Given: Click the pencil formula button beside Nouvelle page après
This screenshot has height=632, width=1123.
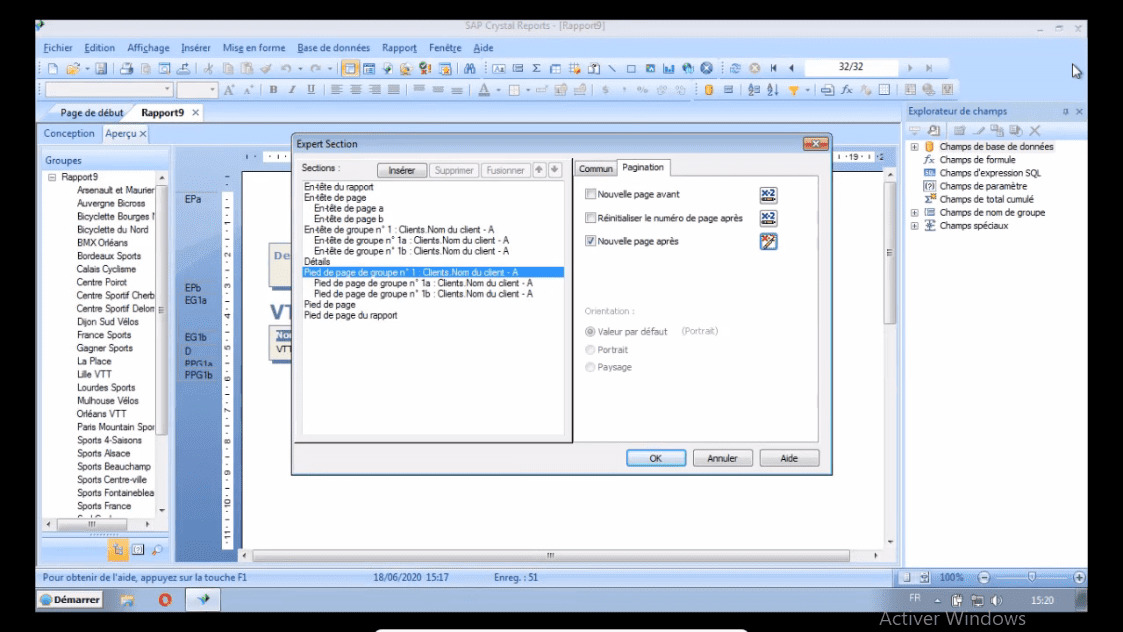Looking at the screenshot, I should (768, 241).
